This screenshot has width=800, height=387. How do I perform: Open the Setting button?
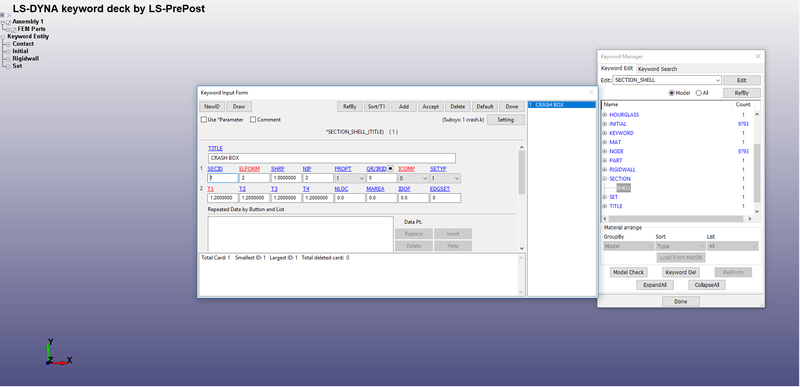506,120
